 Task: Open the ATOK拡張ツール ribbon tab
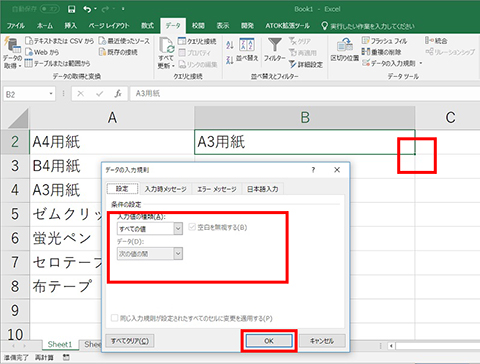click(287, 26)
